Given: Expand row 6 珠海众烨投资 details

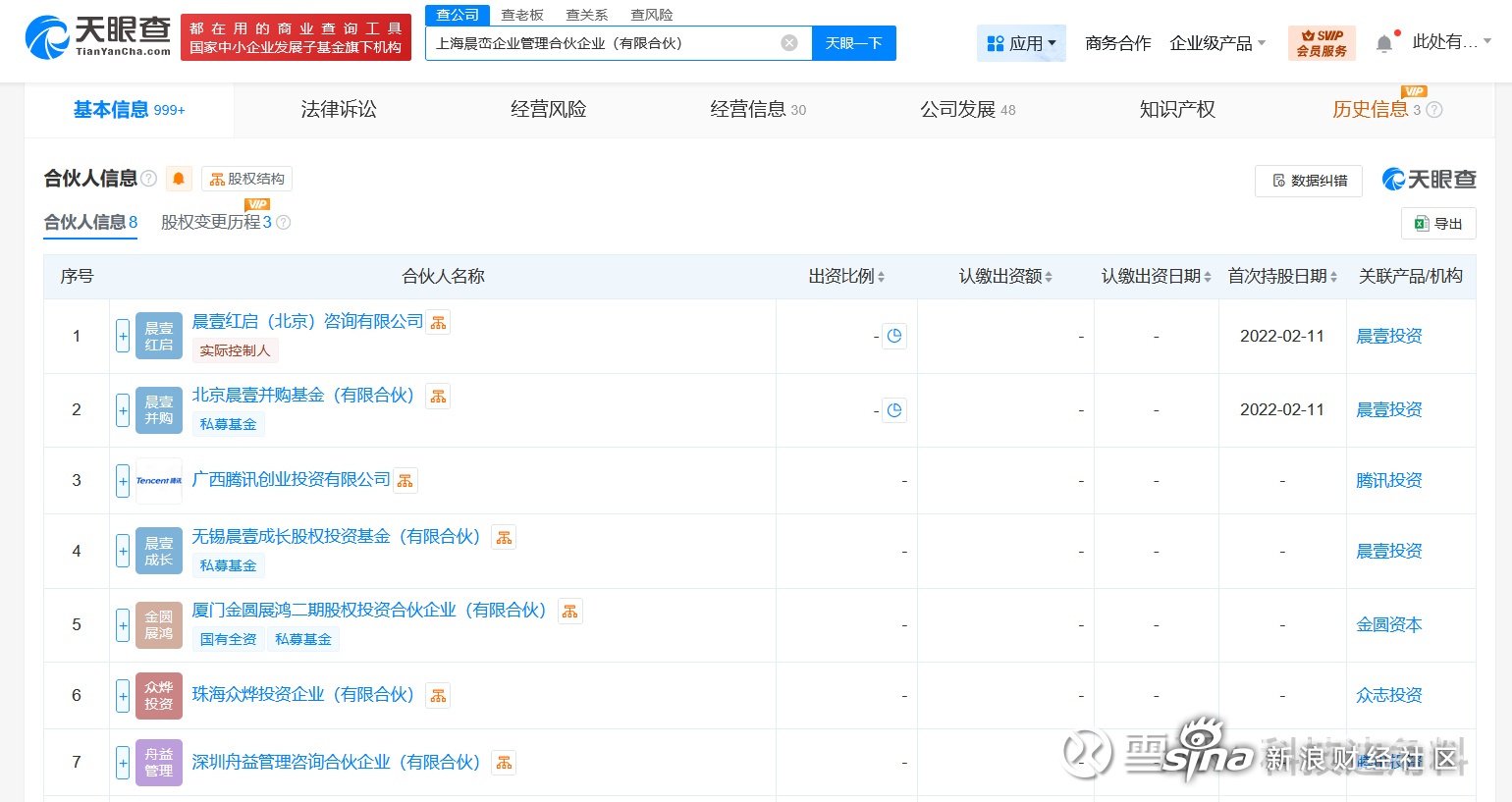Looking at the screenshot, I should pyautogui.click(x=123, y=696).
